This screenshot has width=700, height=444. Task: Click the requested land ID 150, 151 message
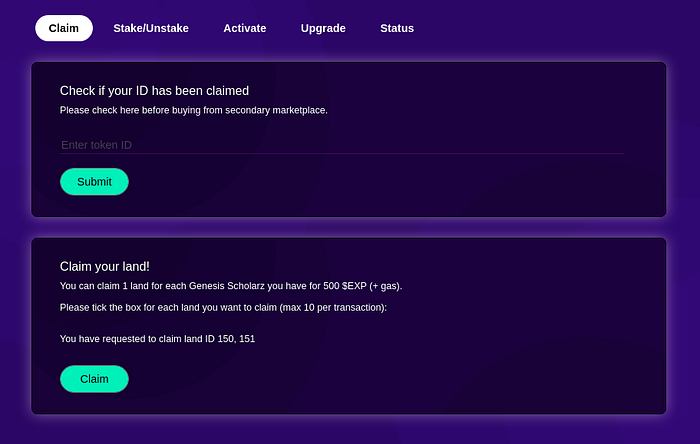(157, 339)
